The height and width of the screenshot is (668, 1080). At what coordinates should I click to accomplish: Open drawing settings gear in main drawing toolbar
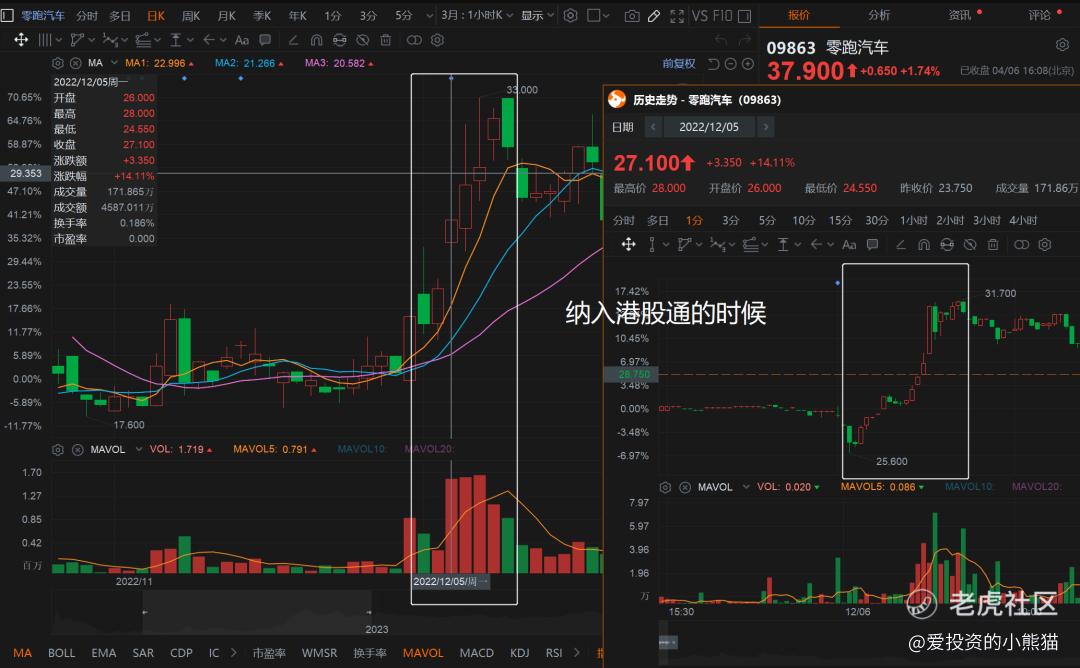pyautogui.click(x=437, y=40)
